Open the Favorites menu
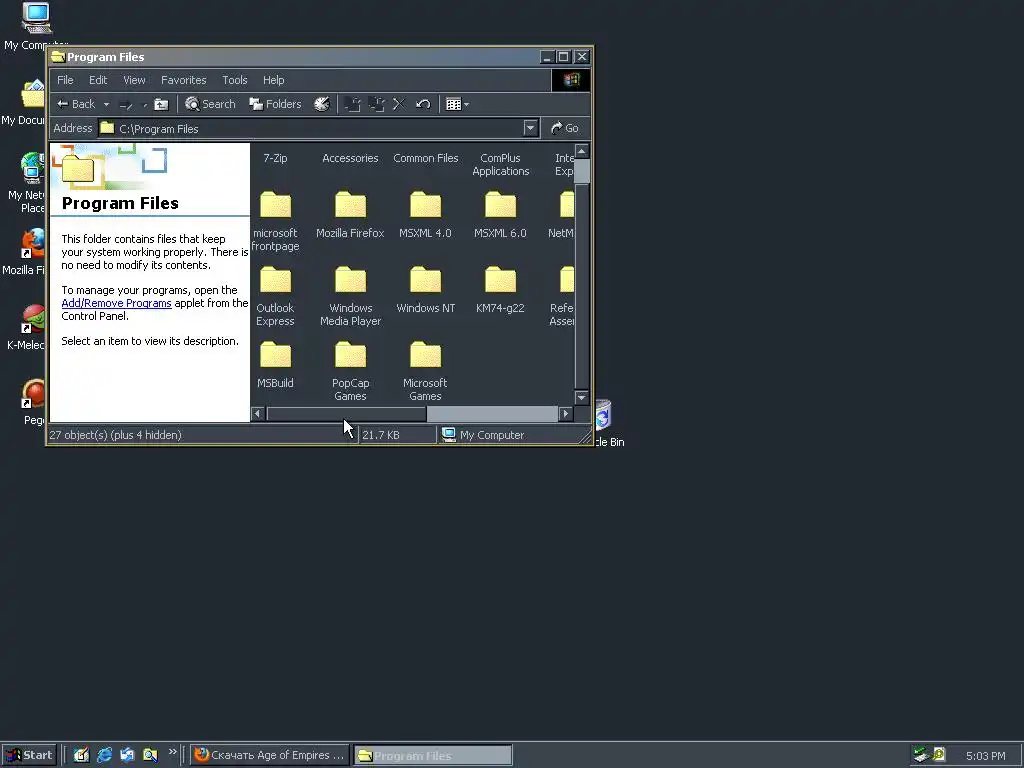1024x768 pixels. (x=184, y=80)
